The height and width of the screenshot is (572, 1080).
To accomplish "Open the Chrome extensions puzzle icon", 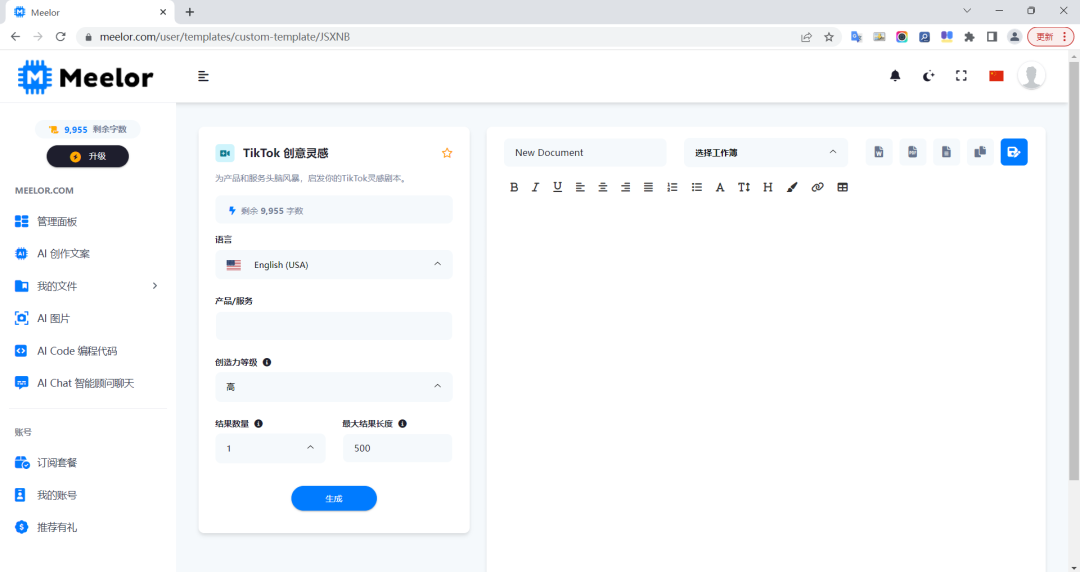I will pyautogui.click(x=969, y=37).
